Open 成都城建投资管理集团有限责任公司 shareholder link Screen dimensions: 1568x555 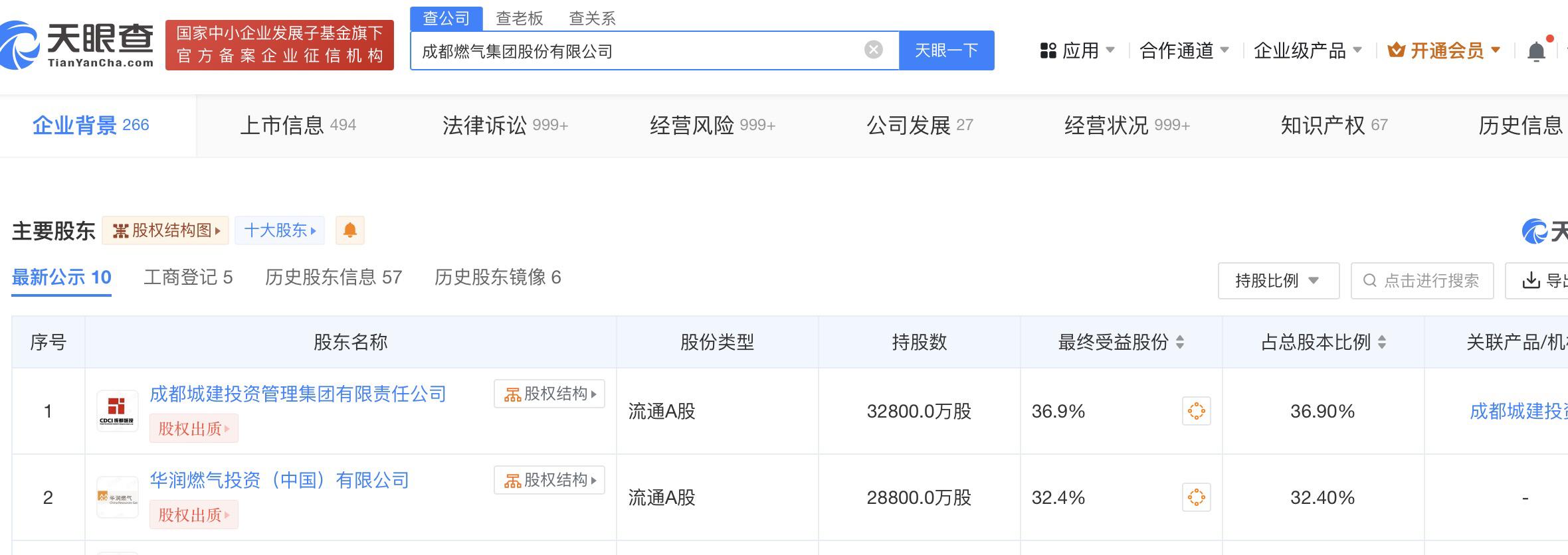click(x=298, y=394)
